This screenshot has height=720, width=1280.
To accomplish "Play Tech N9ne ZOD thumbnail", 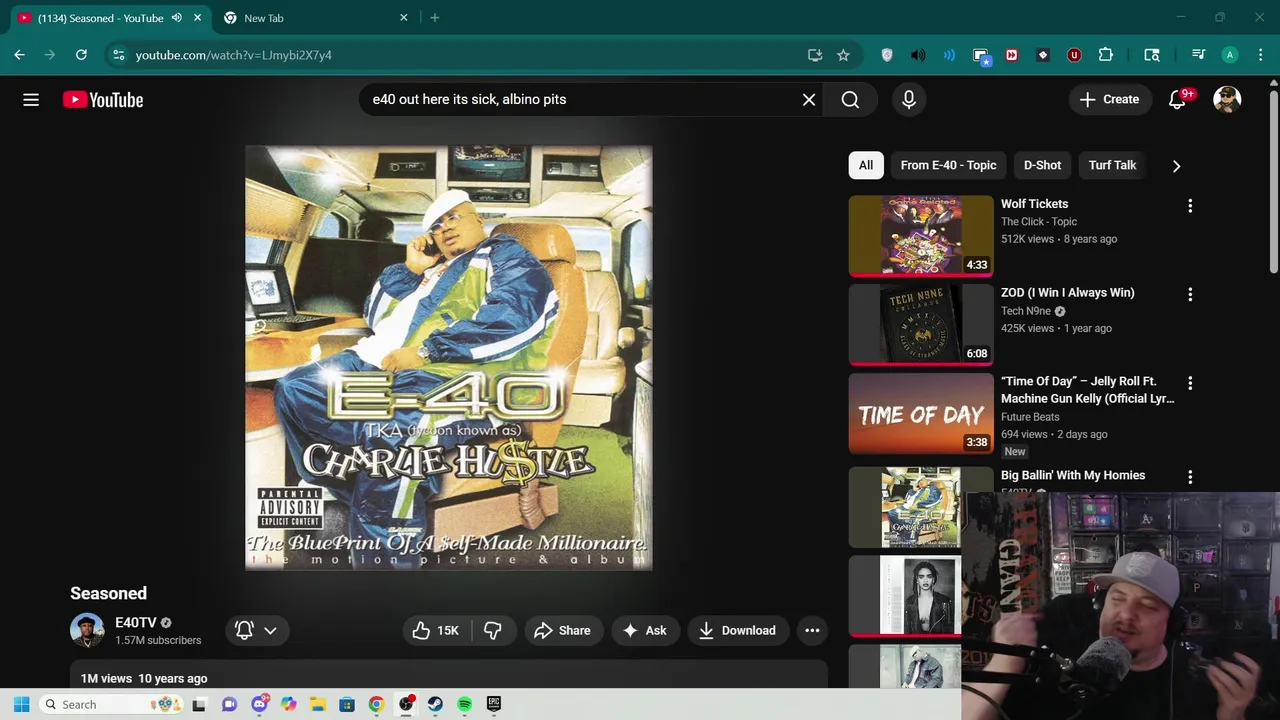I will click(921, 324).
